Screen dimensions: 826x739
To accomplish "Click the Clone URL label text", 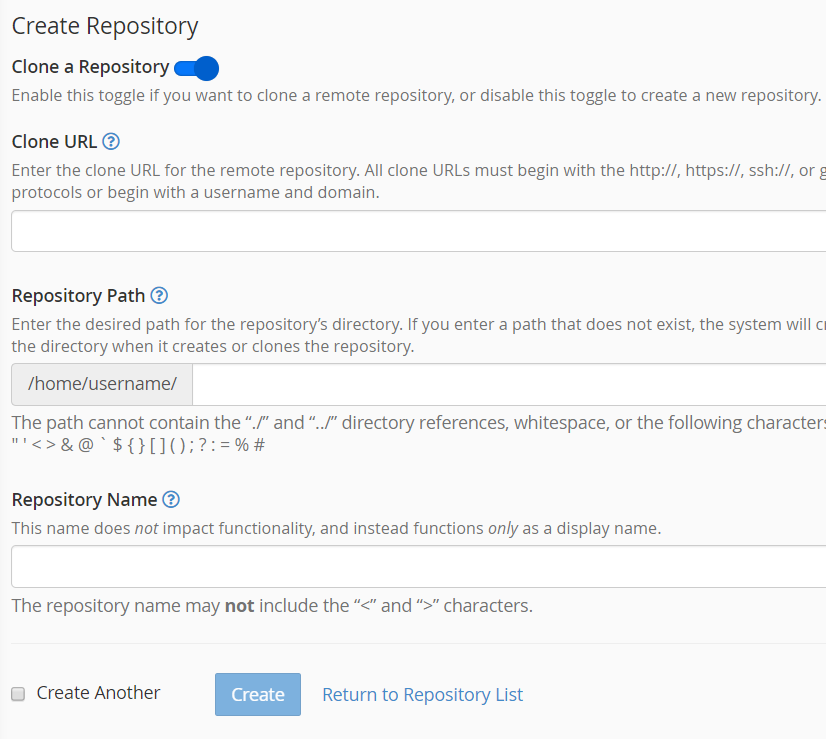I will 54,142.
